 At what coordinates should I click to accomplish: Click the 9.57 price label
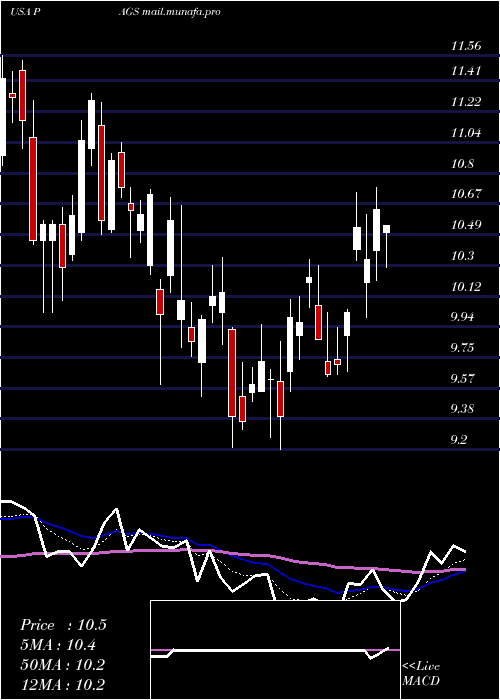(x=462, y=379)
